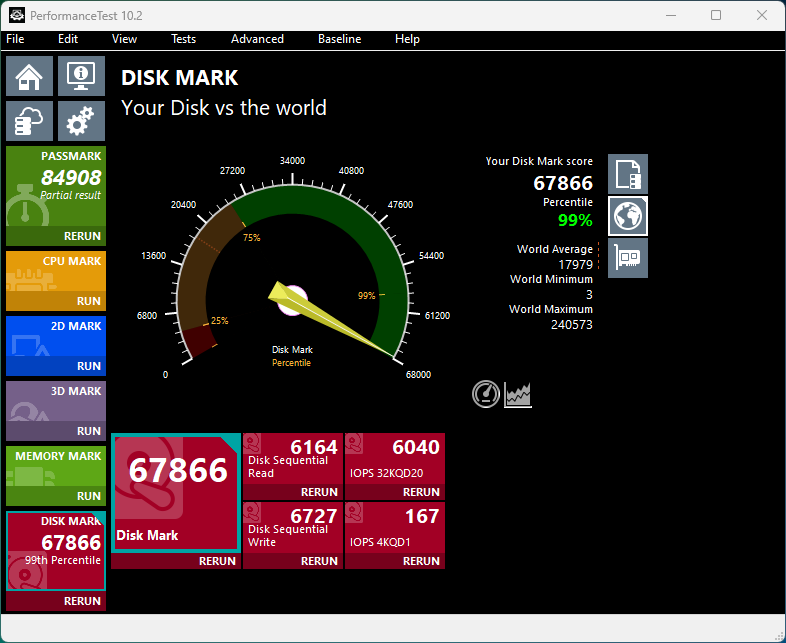Screen dimensions: 786x643
Task: Run the 3D Mark test
Action: click(x=88, y=431)
